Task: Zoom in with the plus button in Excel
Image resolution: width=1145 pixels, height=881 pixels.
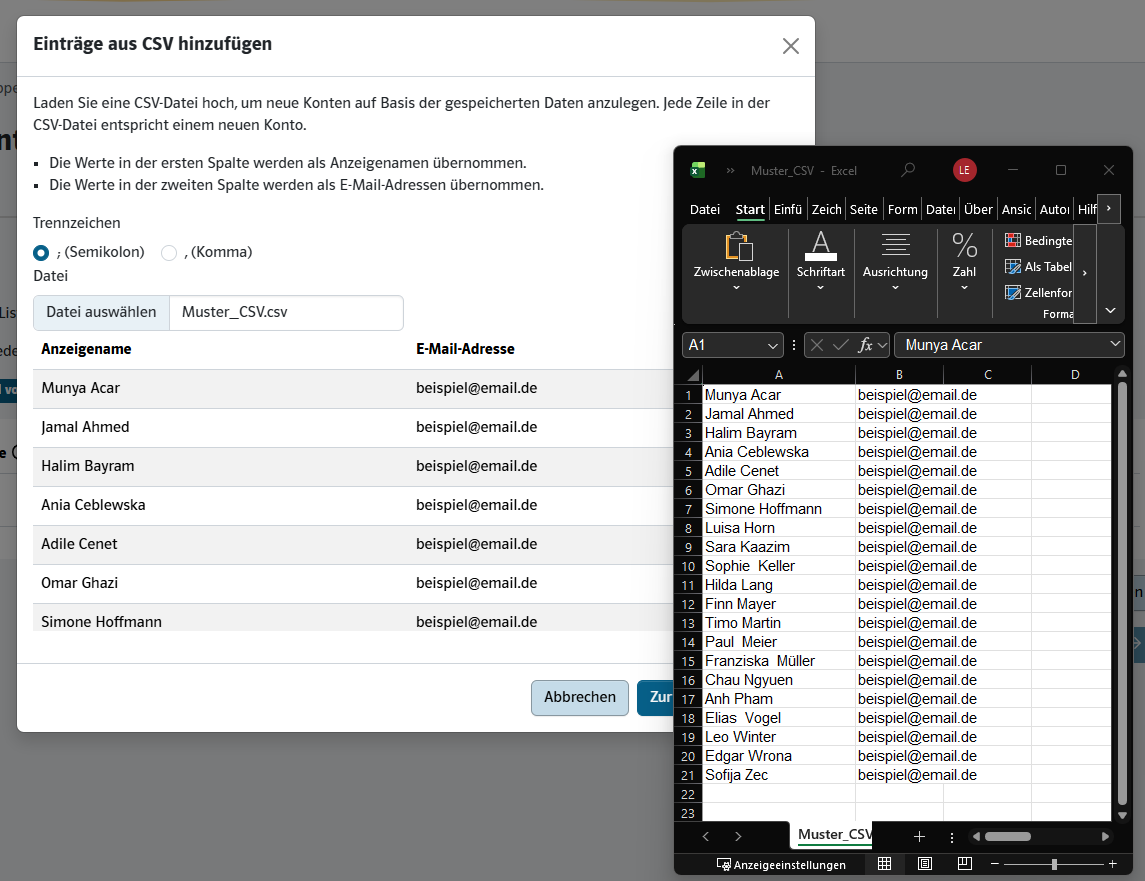Action: [1112, 864]
